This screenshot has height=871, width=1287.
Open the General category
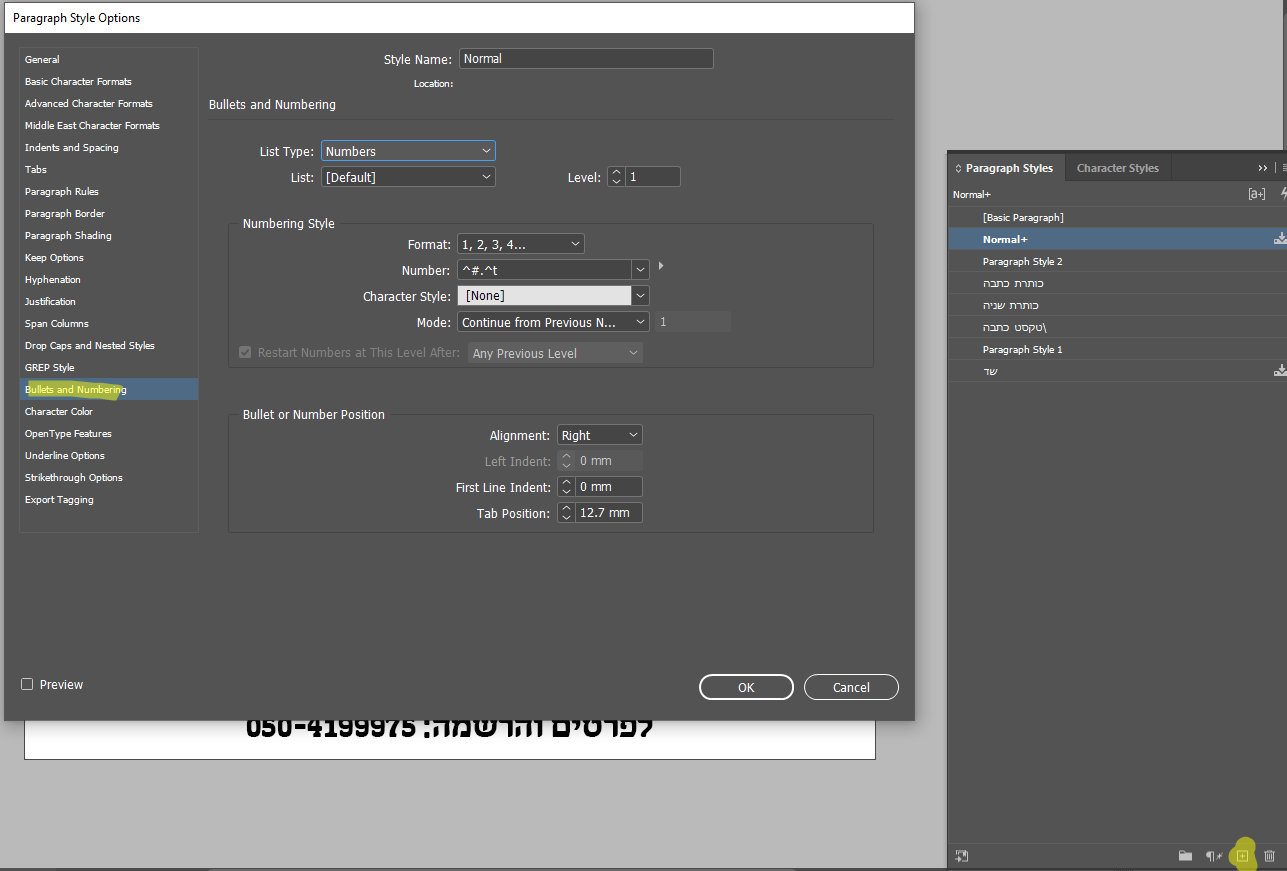(109, 60)
